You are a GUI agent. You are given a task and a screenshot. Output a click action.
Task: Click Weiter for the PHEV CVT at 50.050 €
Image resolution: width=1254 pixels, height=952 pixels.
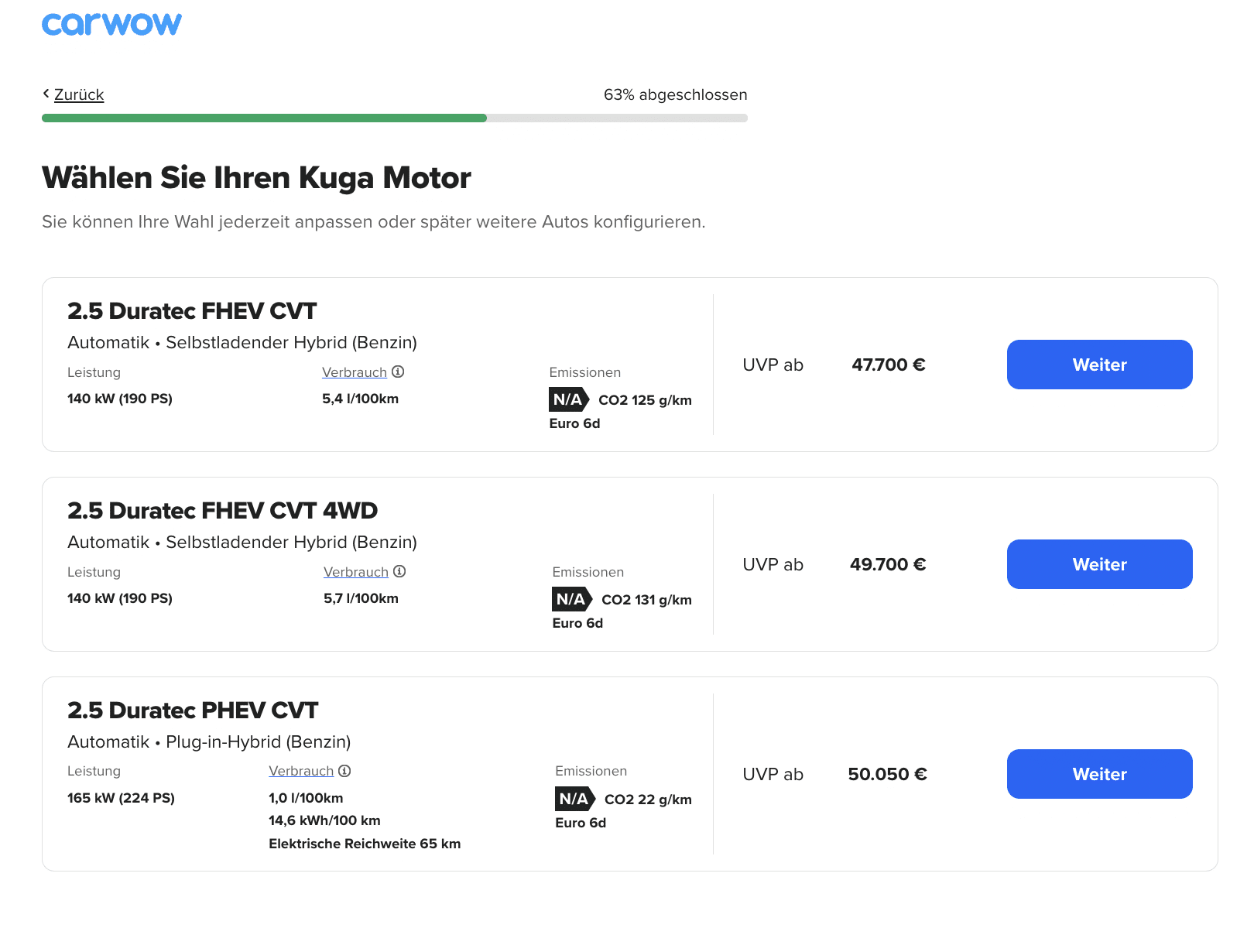click(1099, 774)
